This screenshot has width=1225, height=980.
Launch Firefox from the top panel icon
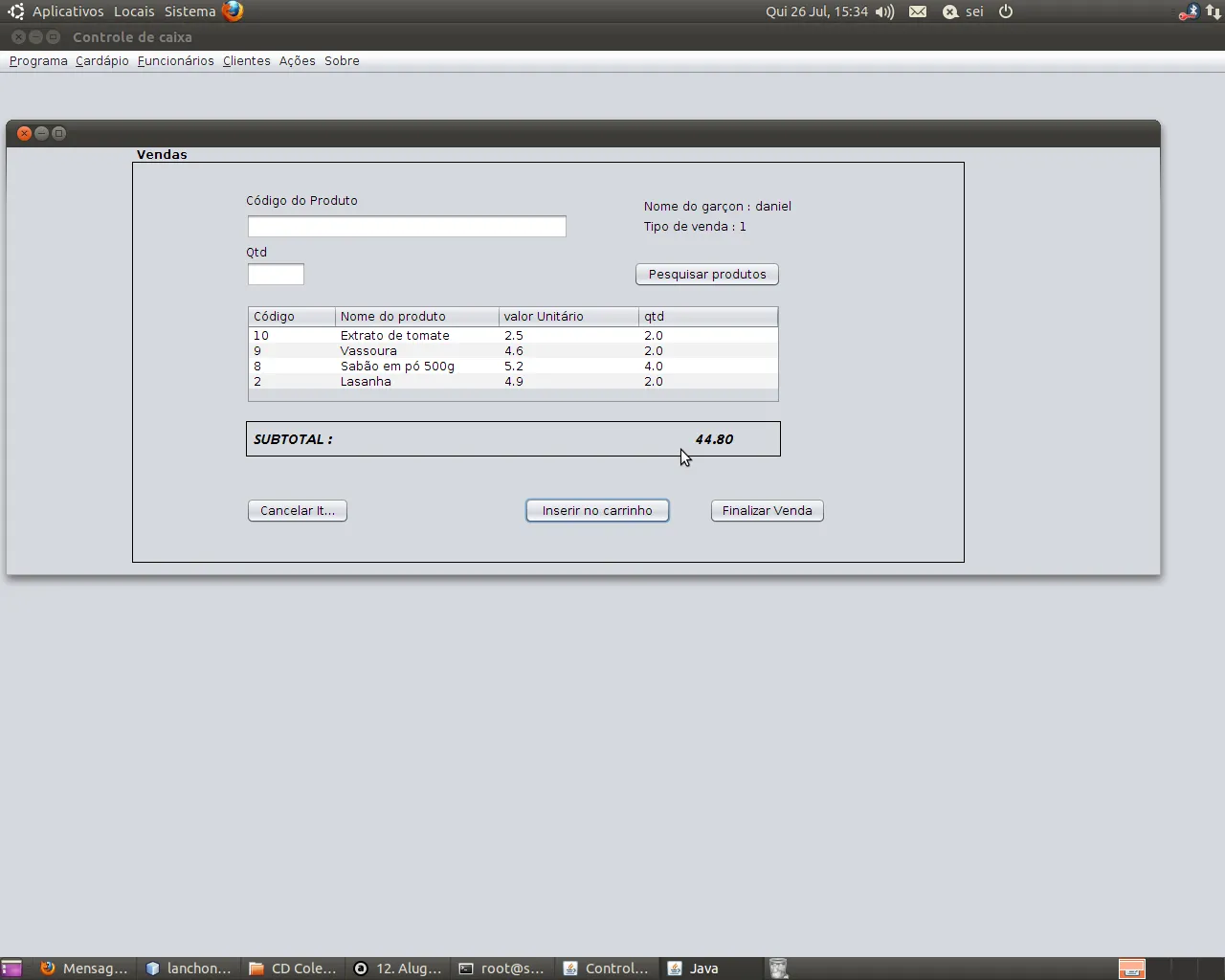click(x=233, y=11)
